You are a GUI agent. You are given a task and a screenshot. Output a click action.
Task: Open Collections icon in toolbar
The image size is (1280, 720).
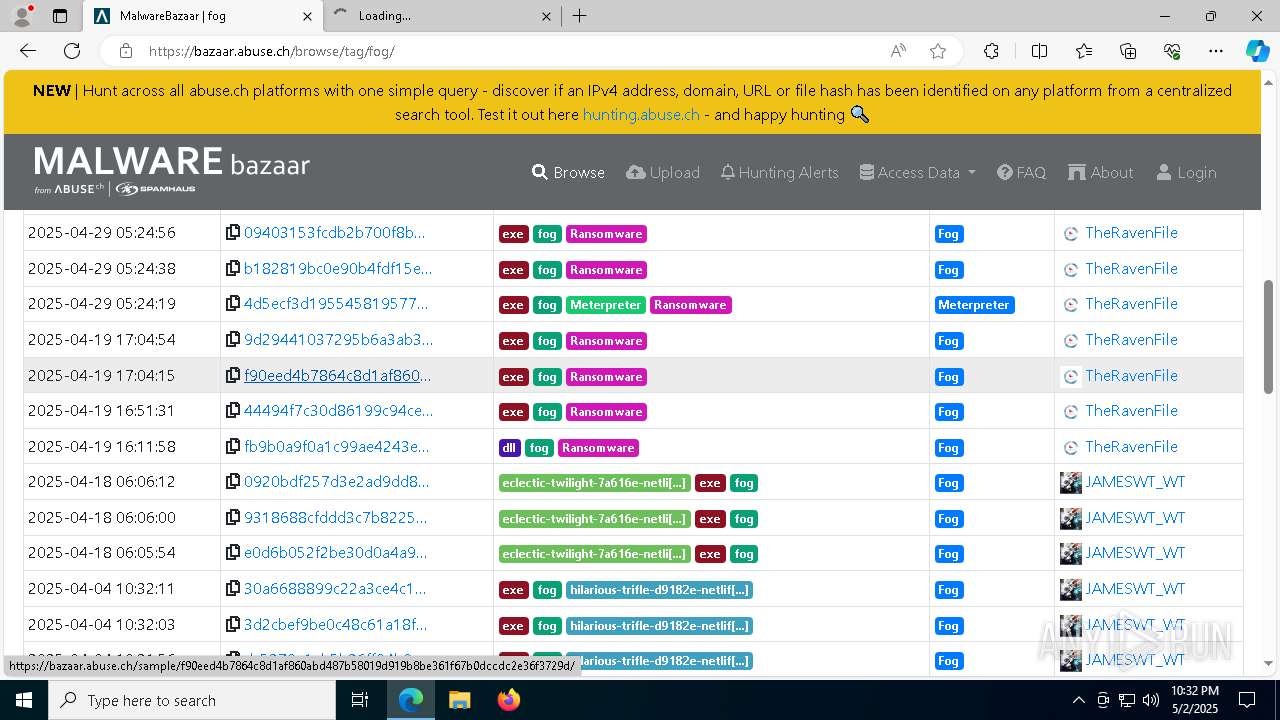[x=1128, y=51]
